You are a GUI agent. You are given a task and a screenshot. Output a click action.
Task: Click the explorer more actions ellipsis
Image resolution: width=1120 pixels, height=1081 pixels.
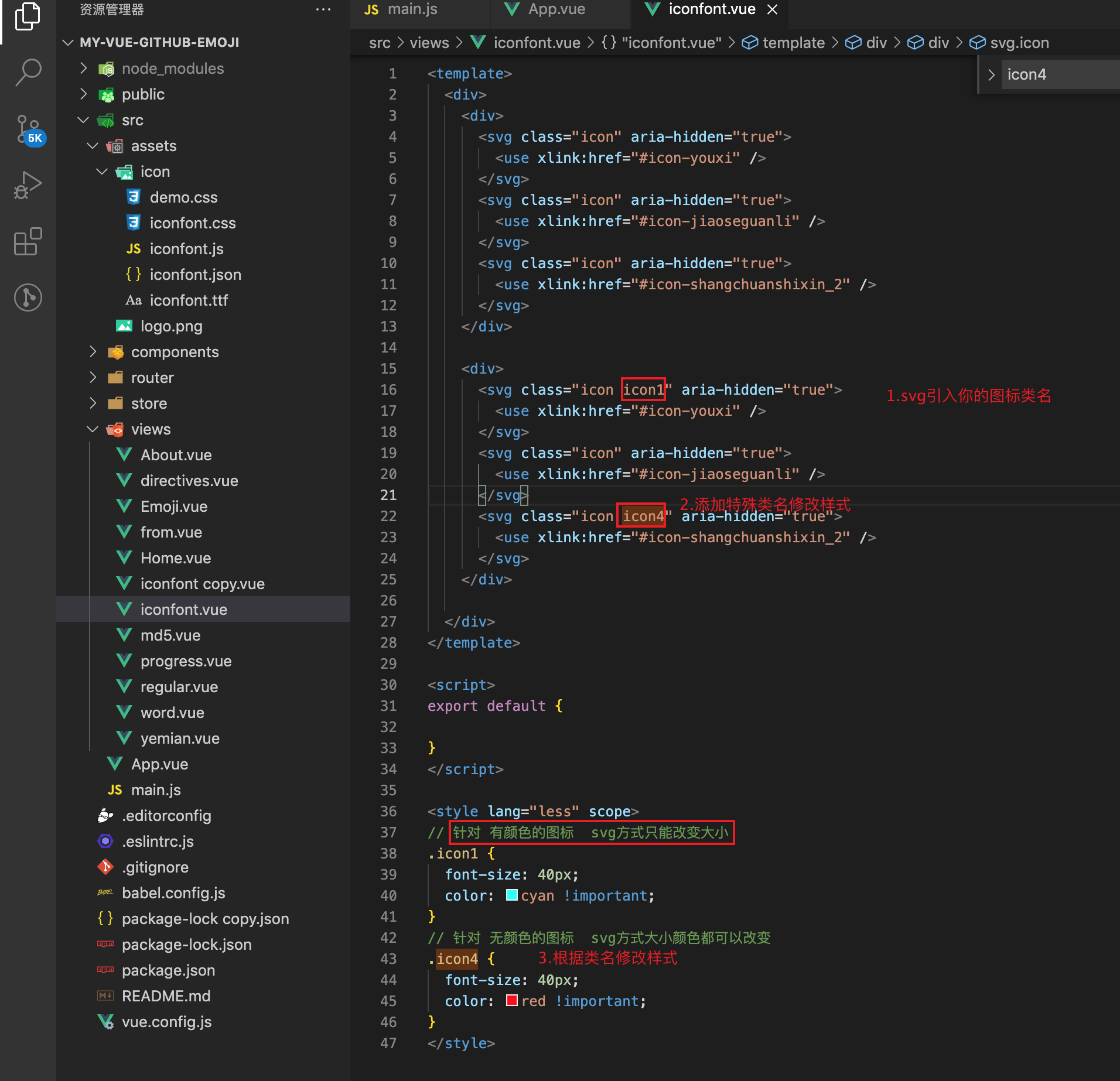(x=323, y=10)
